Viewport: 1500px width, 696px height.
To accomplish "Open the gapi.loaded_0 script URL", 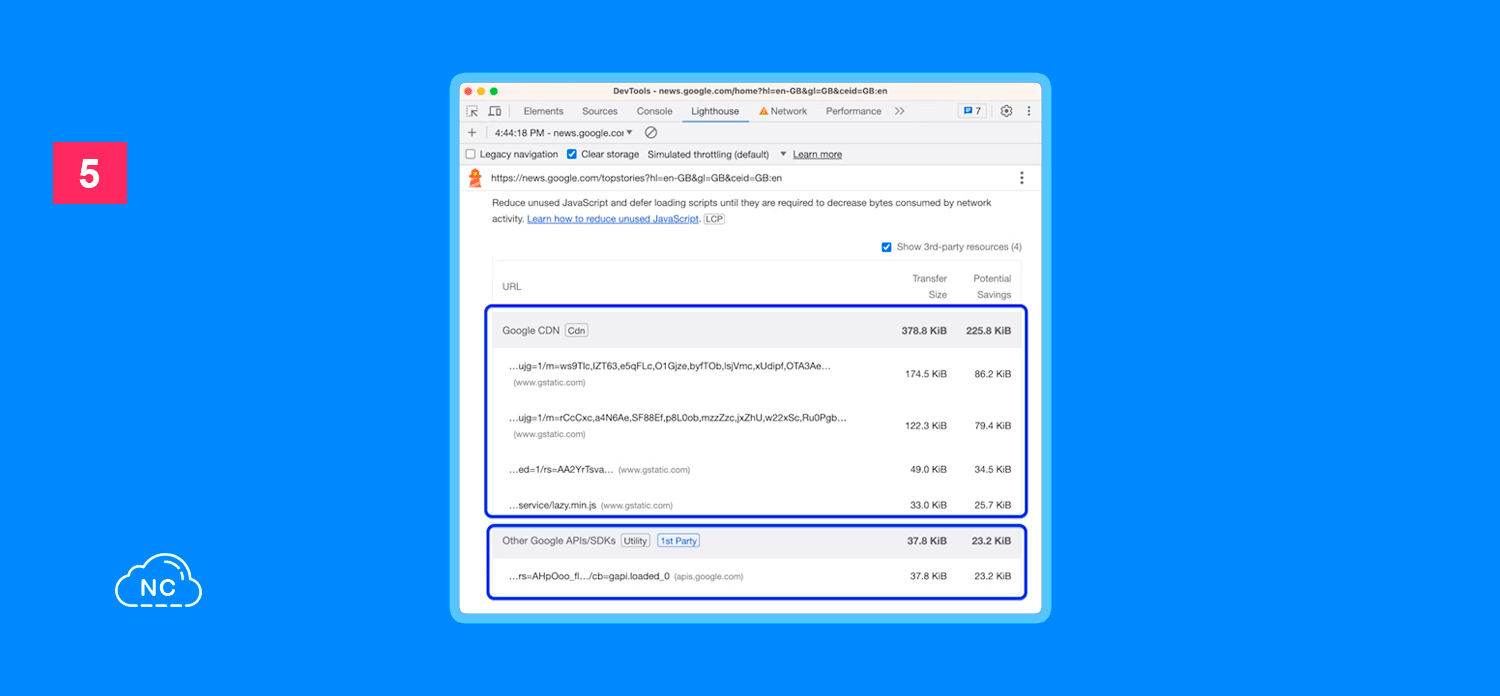I will (588, 576).
